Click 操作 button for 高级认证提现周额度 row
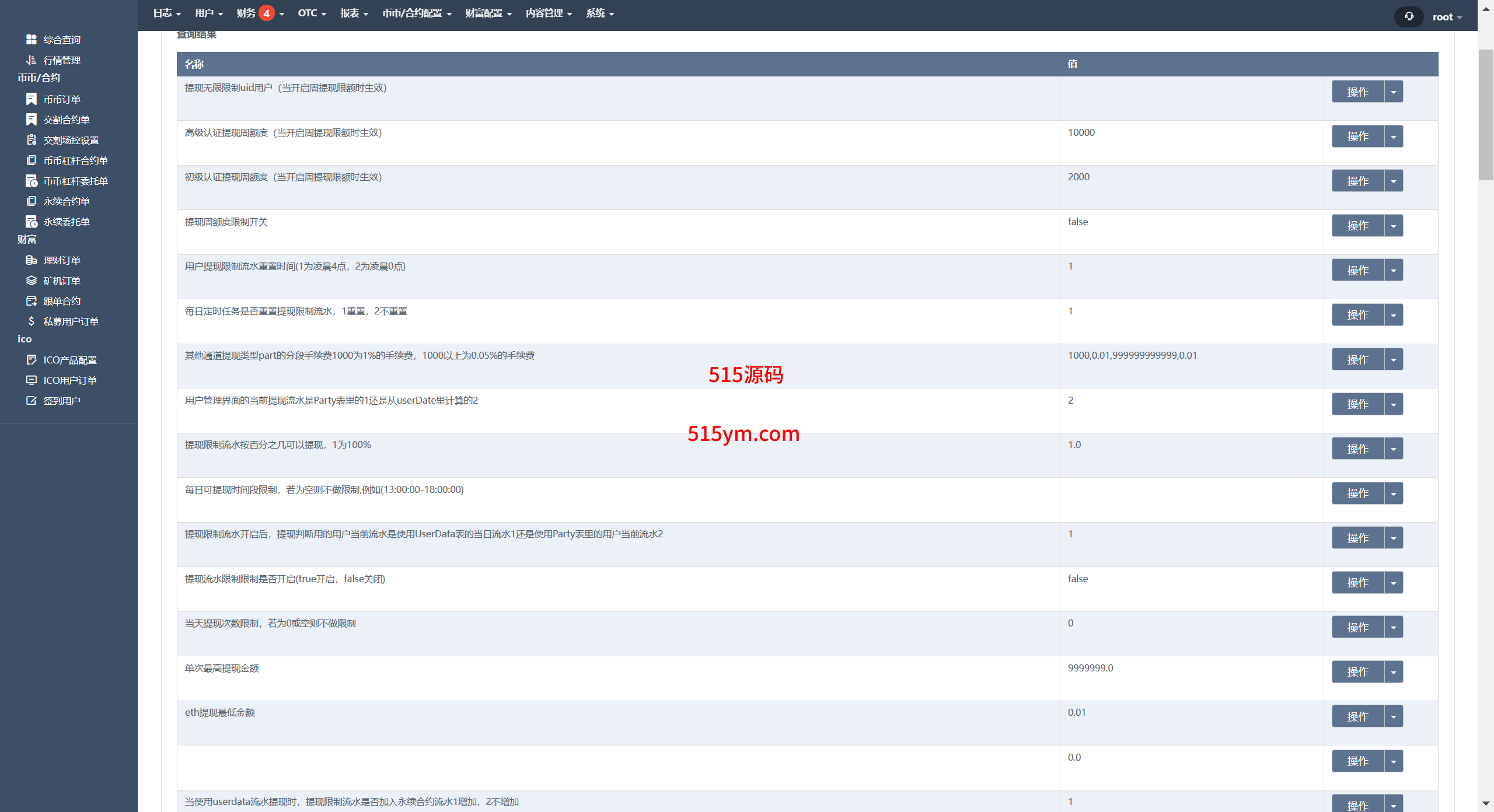This screenshot has width=1494, height=812. pos(1357,136)
